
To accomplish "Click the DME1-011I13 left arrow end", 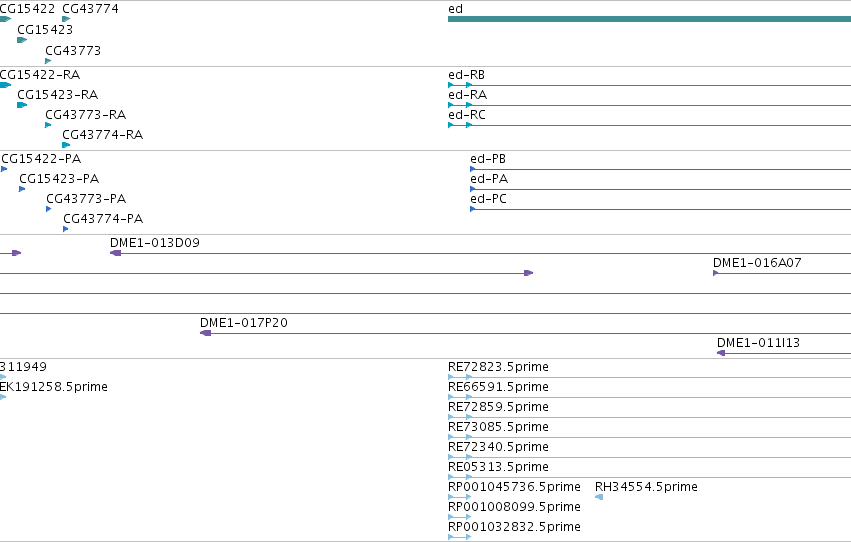I will pos(721,353).
